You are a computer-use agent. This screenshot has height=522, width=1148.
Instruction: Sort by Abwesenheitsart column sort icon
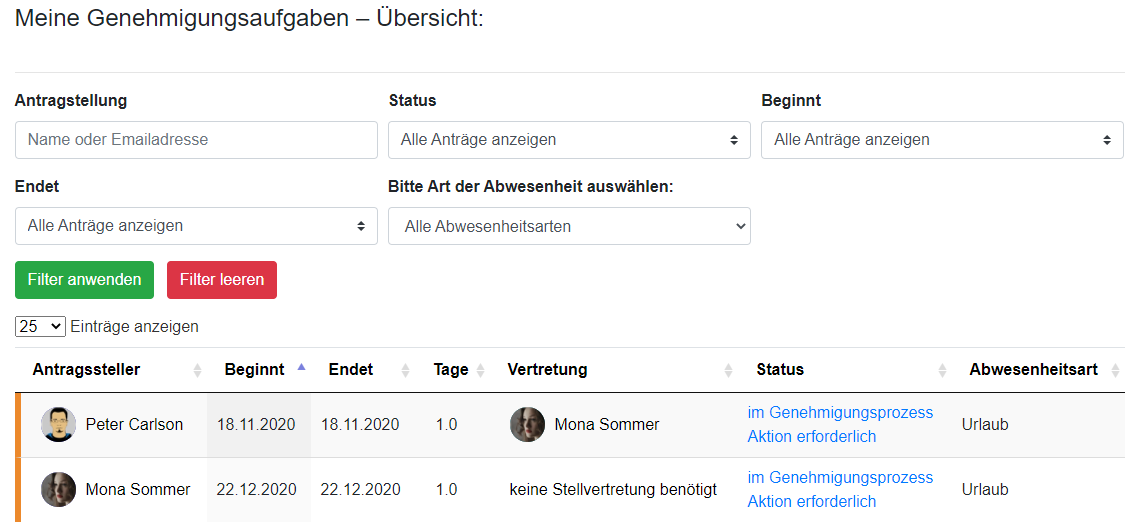point(1115,370)
